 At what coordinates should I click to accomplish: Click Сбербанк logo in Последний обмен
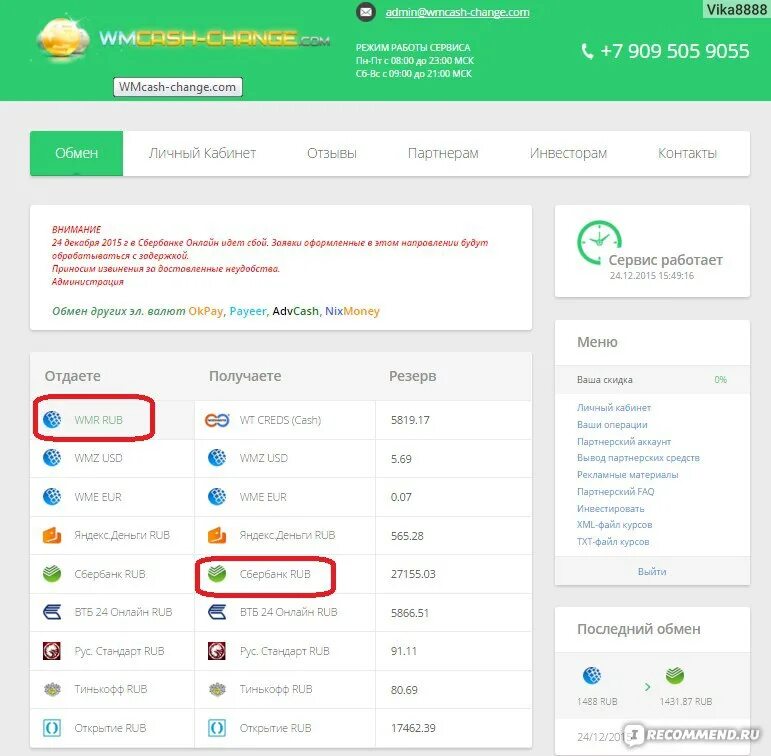tap(675, 675)
